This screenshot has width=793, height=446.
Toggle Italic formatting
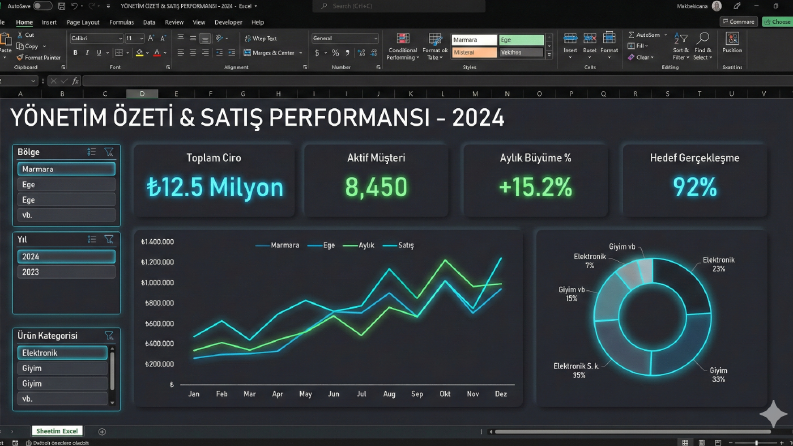pyautogui.click(x=87, y=53)
